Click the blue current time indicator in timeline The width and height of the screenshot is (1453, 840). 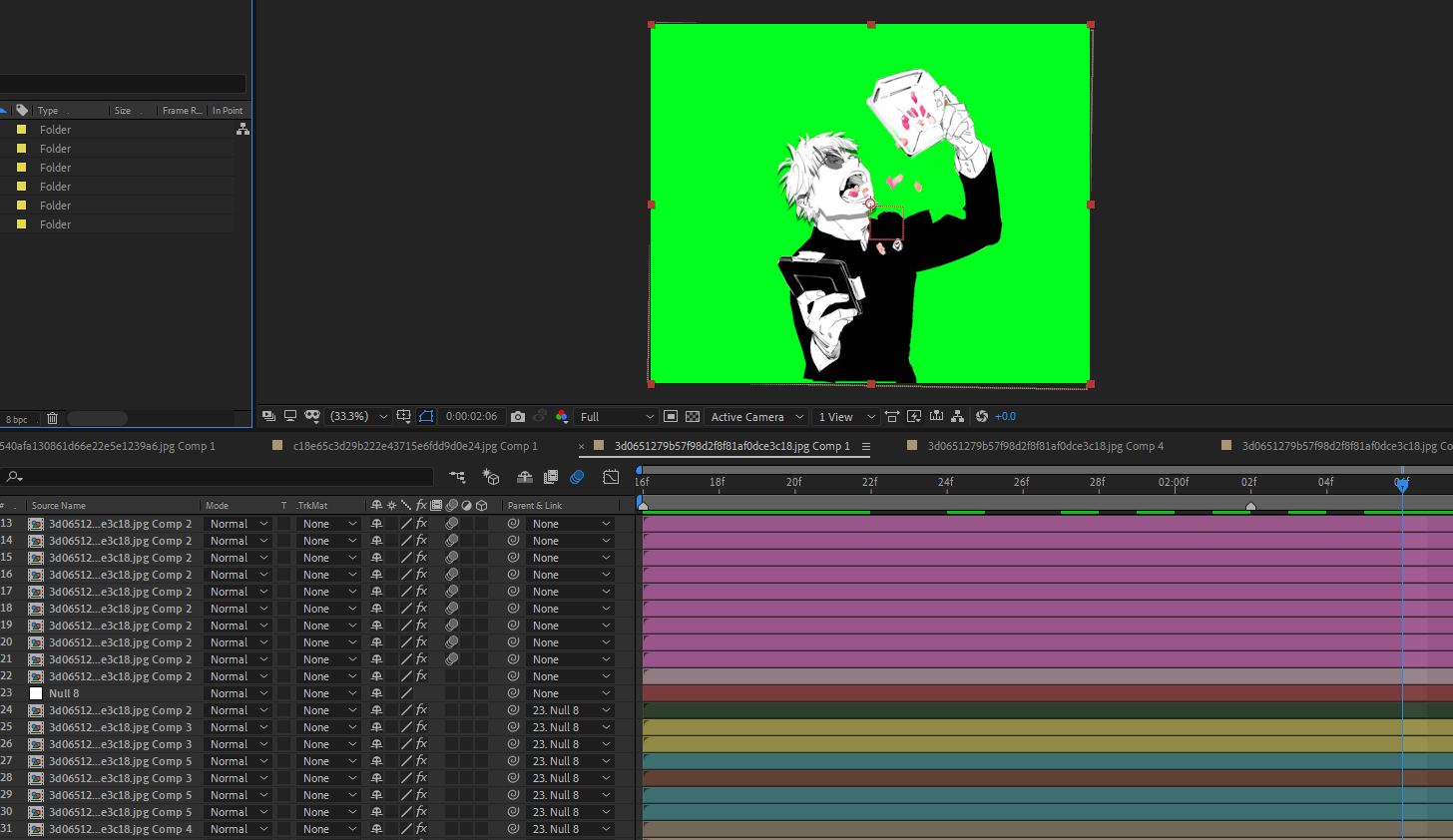[x=1402, y=486]
